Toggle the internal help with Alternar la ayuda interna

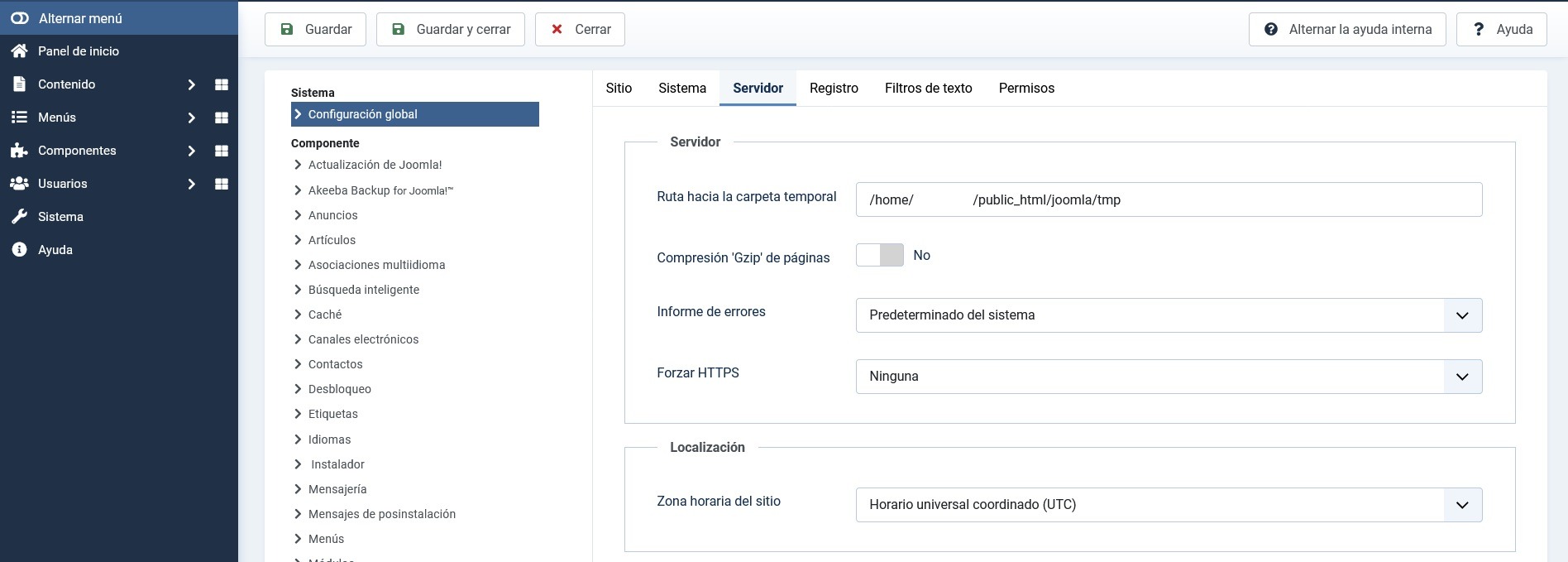coord(1346,30)
